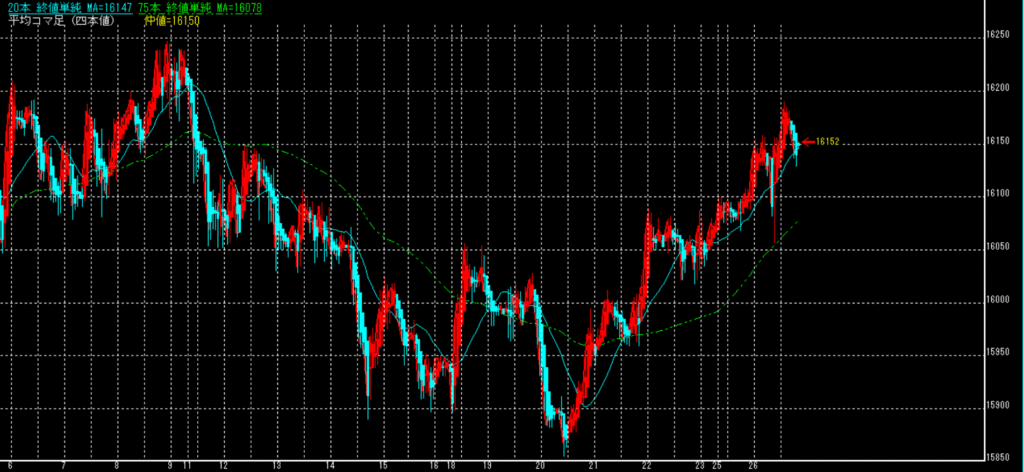Image resolution: width=1024 pixels, height=472 pixels.
Task: Select date 15 on the time axis
Action: coord(383,466)
